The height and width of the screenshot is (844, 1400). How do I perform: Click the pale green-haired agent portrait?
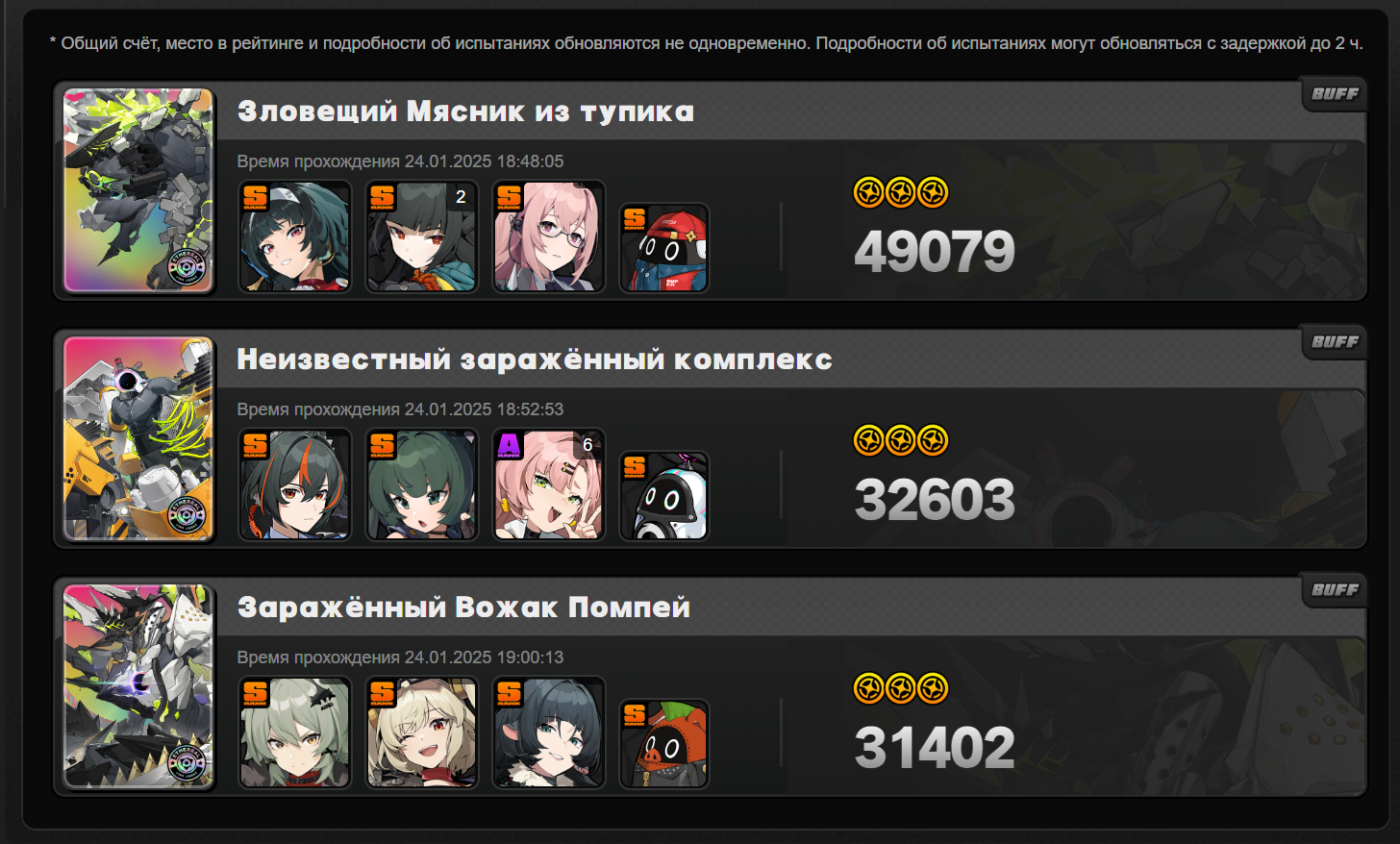pyautogui.click(x=295, y=732)
